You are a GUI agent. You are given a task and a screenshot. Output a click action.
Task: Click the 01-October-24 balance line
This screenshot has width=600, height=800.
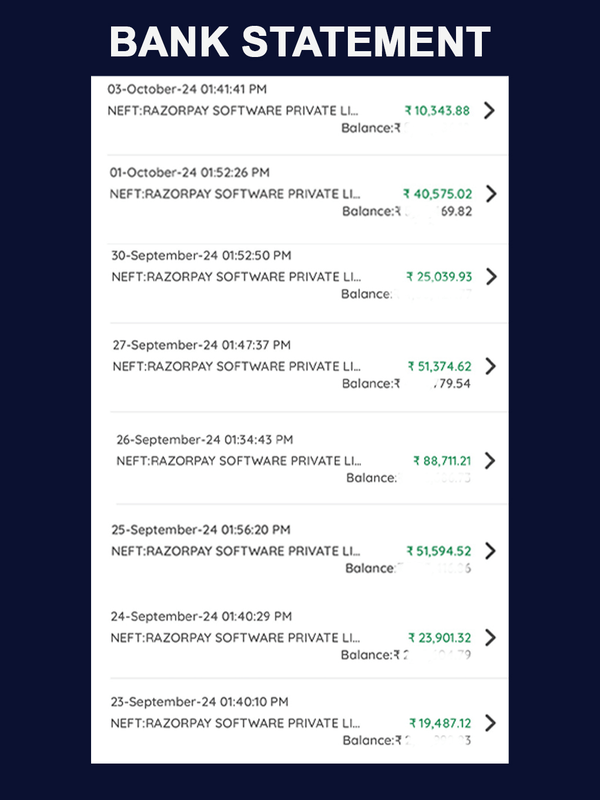click(x=406, y=211)
